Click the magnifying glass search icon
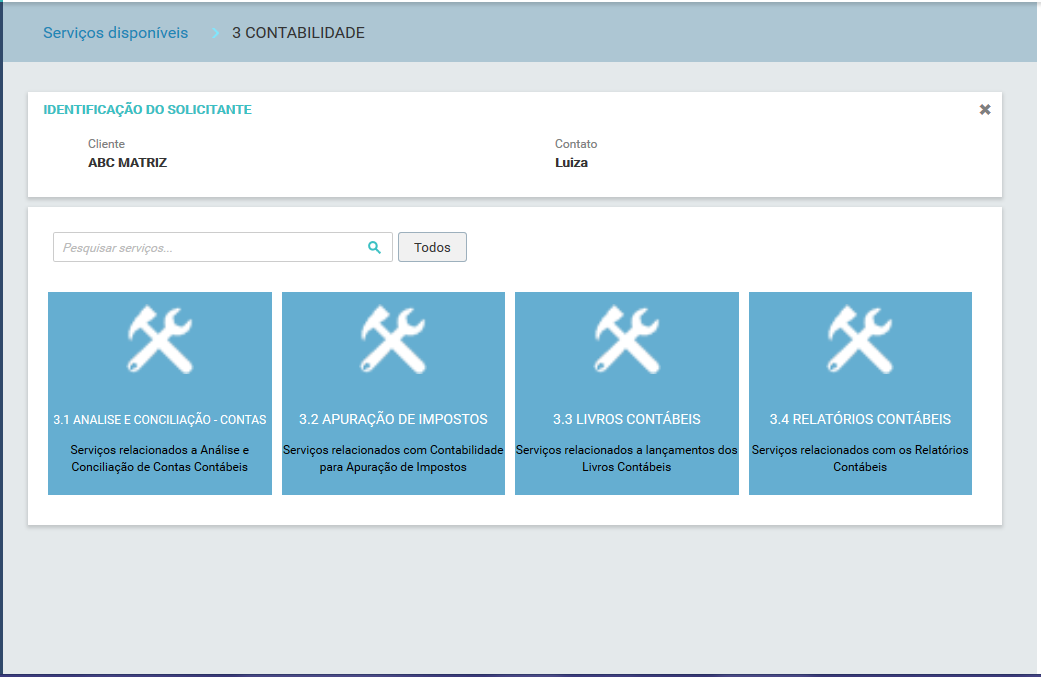Image resolution: width=1041 pixels, height=677 pixels. 374,248
